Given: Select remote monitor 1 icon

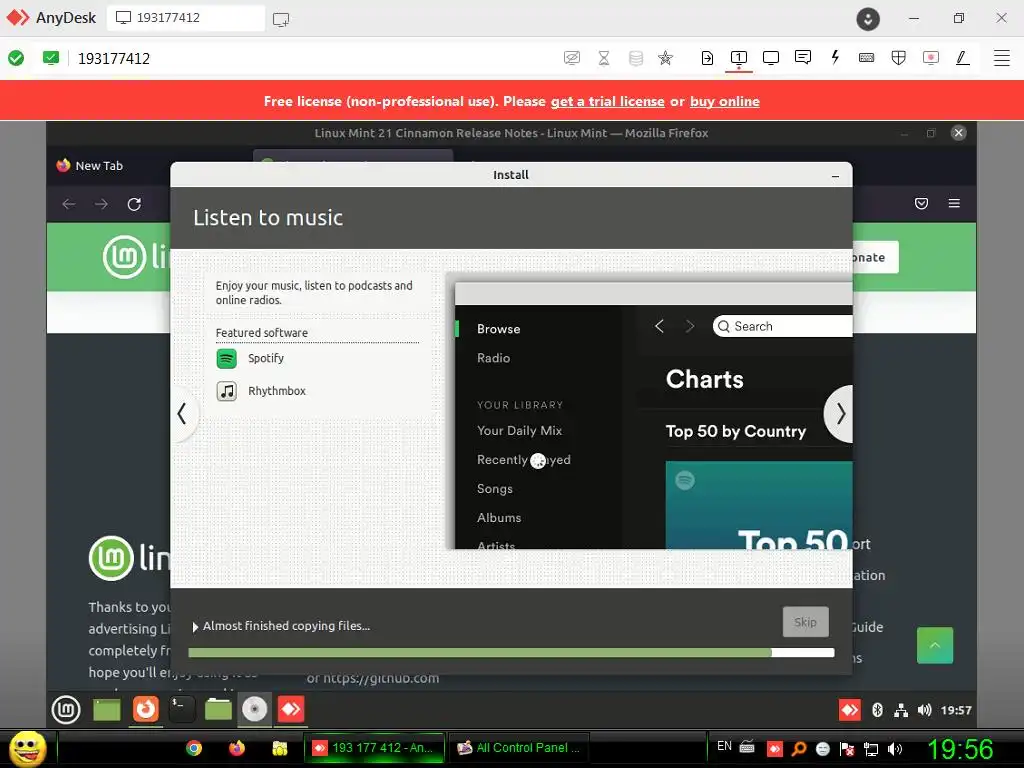Looking at the screenshot, I should 739,58.
